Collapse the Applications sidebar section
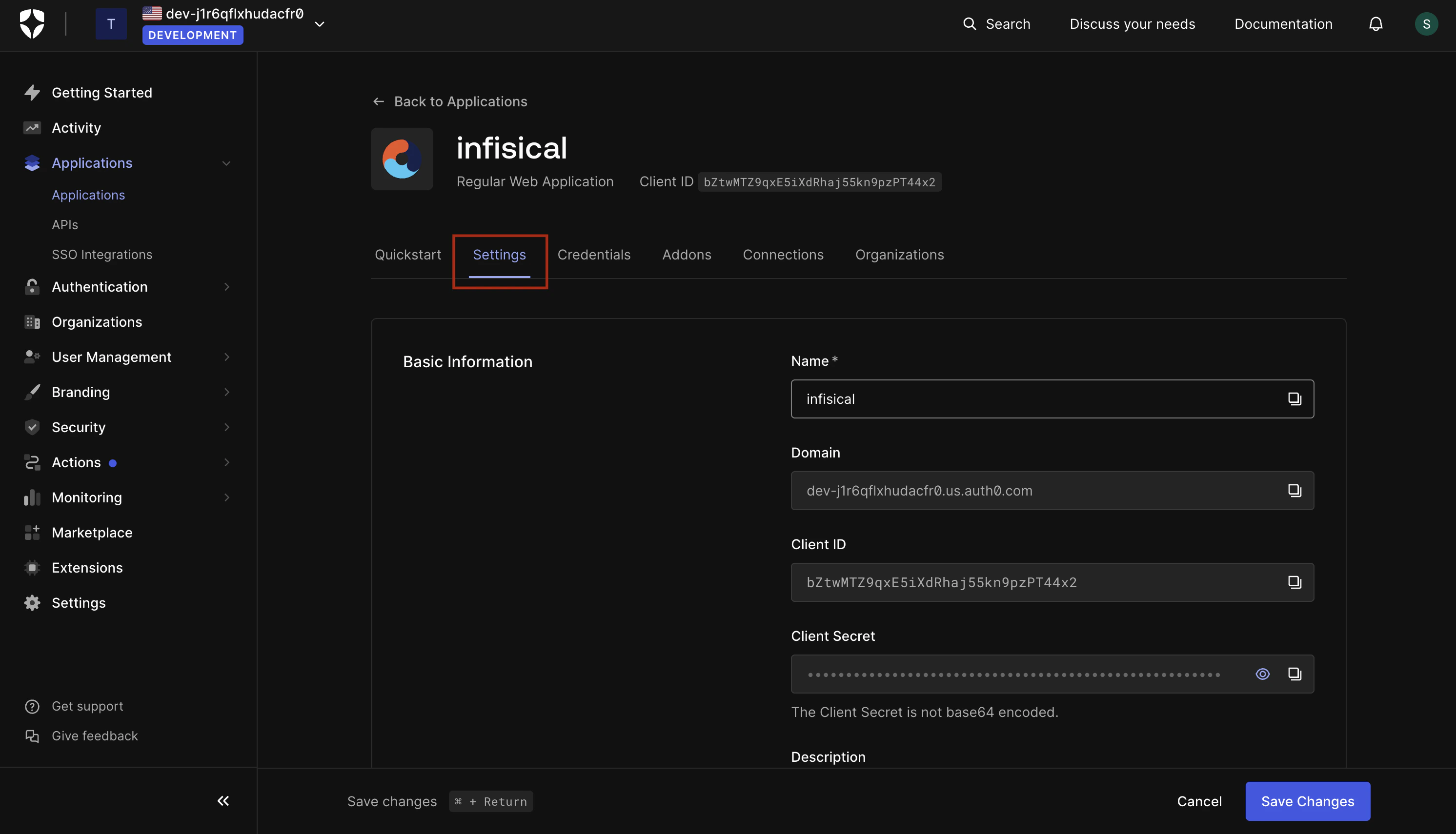The image size is (1456, 834). (226, 163)
